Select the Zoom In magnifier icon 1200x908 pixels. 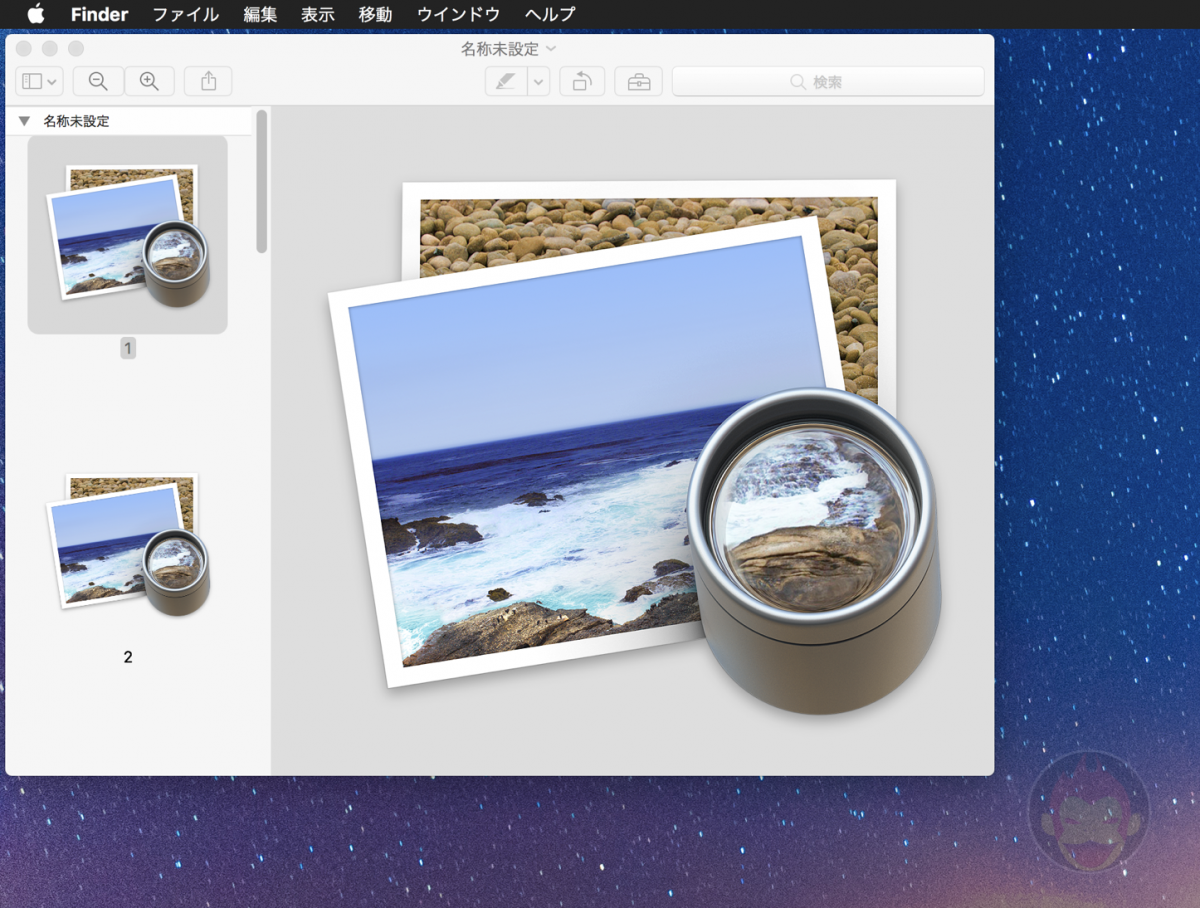(x=150, y=81)
